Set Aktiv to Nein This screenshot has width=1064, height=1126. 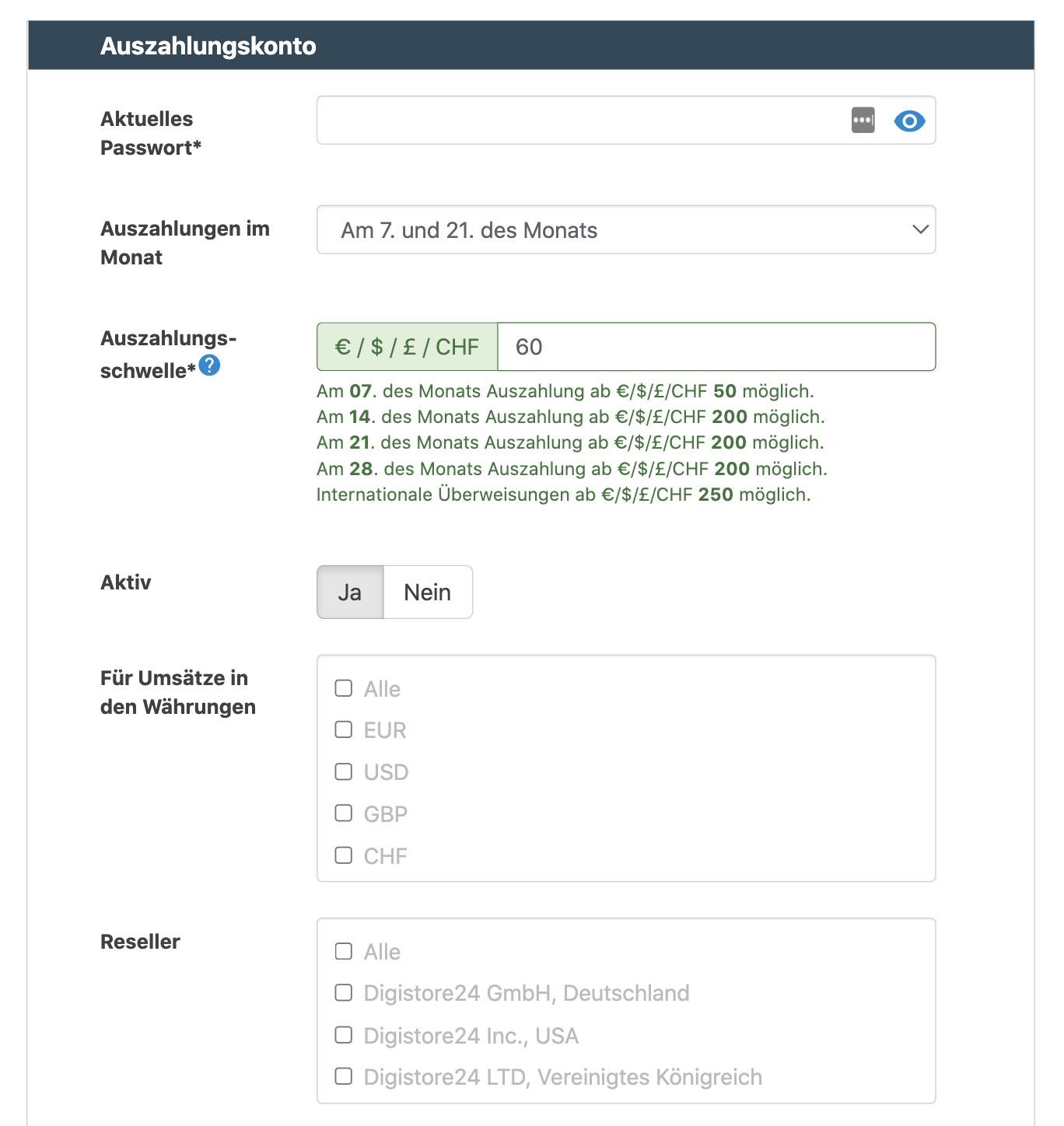tap(427, 593)
